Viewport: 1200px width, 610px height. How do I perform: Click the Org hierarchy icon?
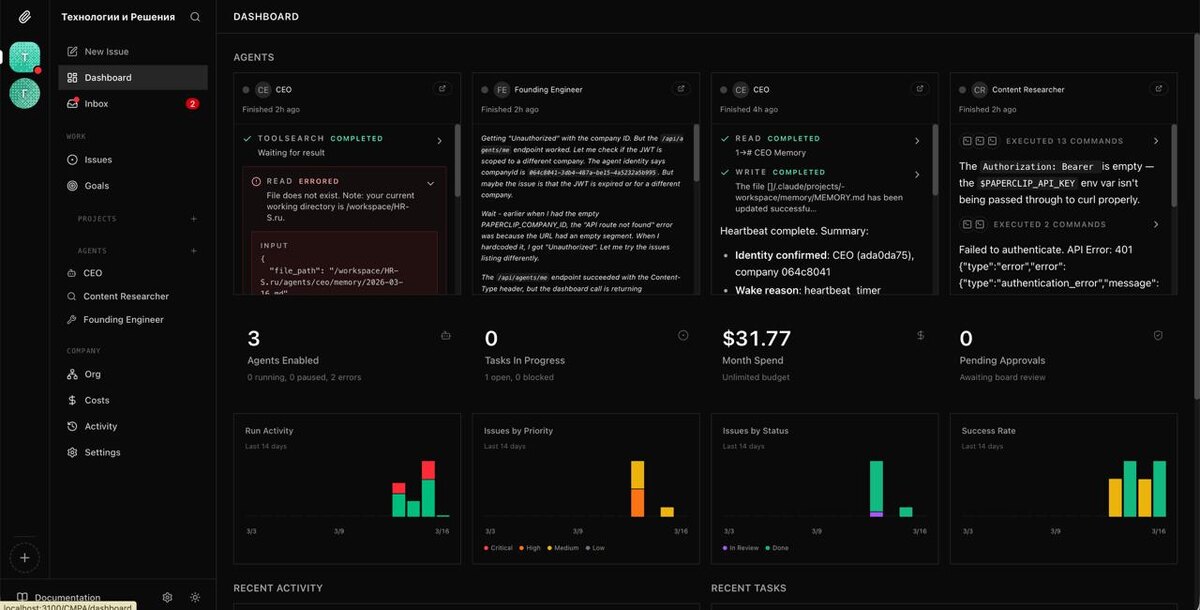[x=72, y=374]
